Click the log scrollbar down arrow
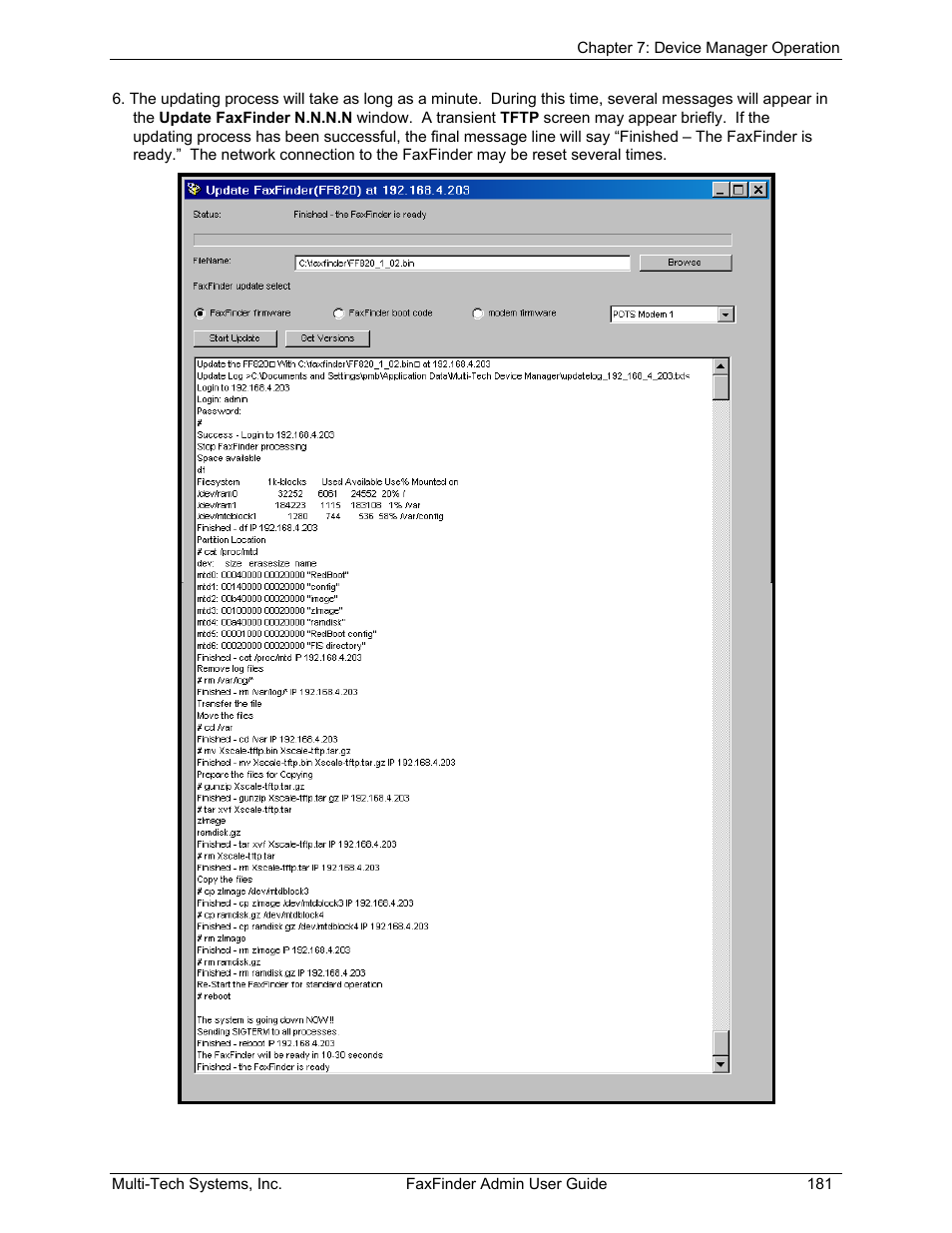Image resolution: width=952 pixels, height=1233 pixels. (721, 1064)
